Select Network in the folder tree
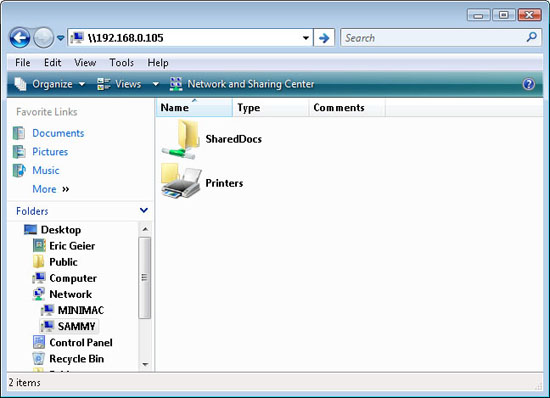550x398 pixels. (x=71, y=295)
